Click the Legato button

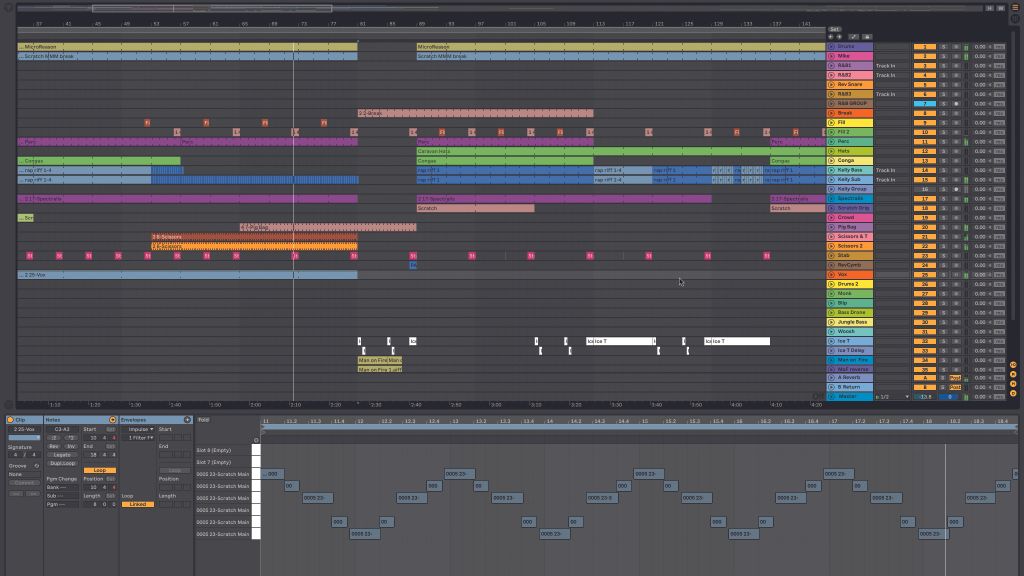62,455
